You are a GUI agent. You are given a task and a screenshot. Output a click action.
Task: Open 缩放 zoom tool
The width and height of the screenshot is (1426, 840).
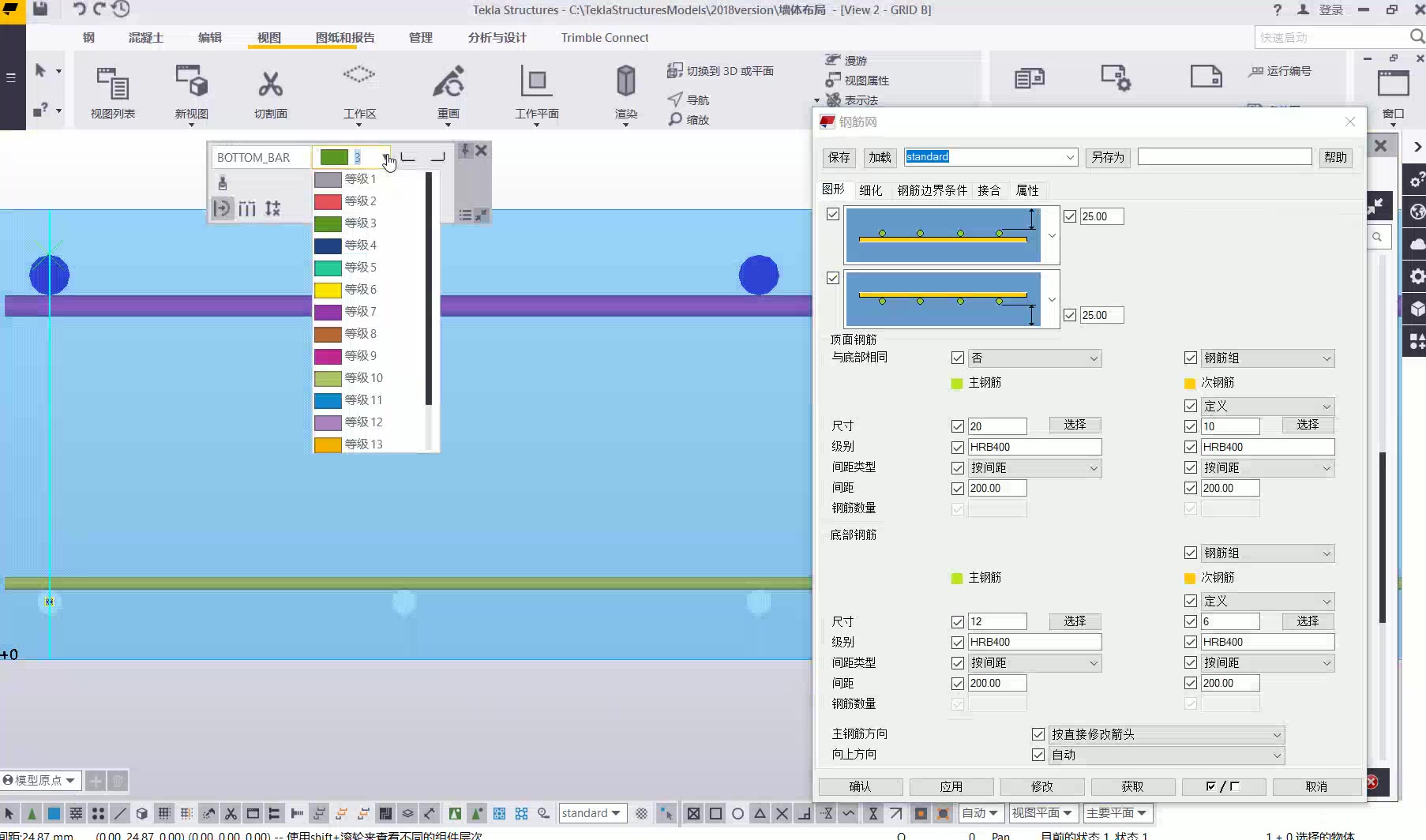pos(689,119)
